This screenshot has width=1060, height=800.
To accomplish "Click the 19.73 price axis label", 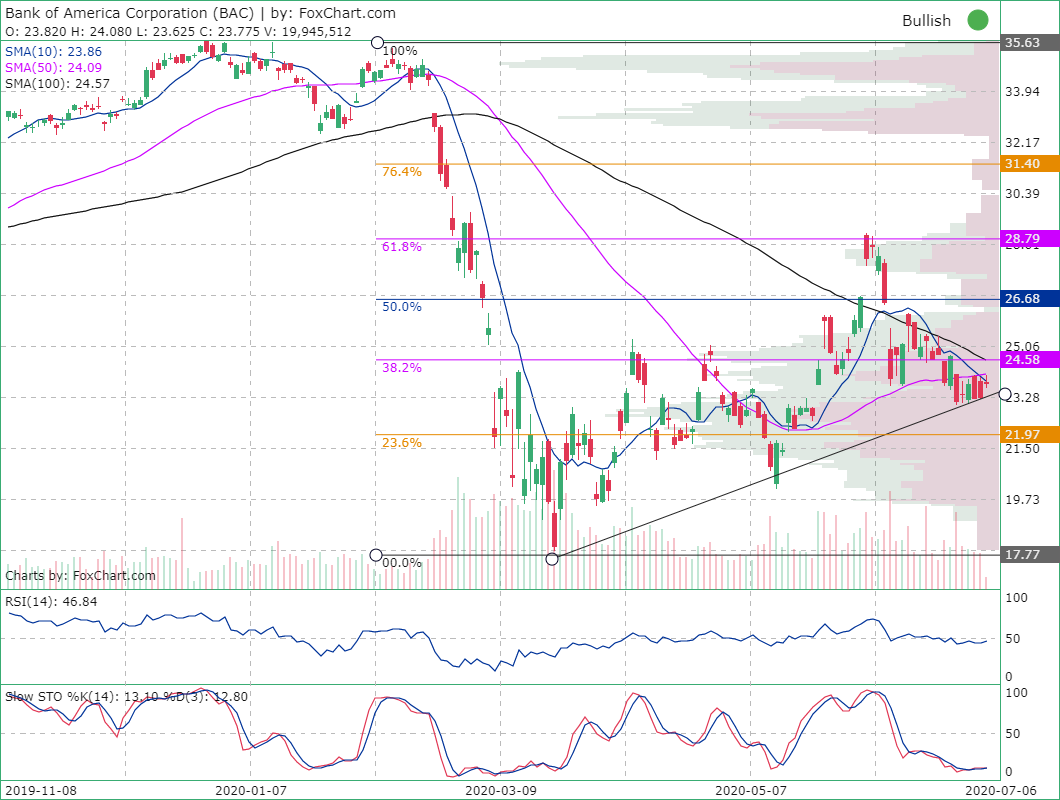I will (1022, 500).
